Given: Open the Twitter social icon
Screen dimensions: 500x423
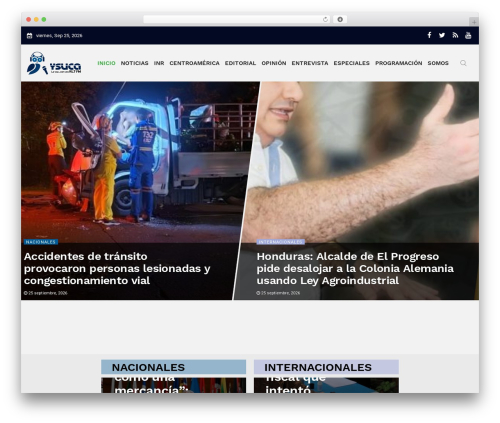Looking at the screenshot, I should point(442,35).
